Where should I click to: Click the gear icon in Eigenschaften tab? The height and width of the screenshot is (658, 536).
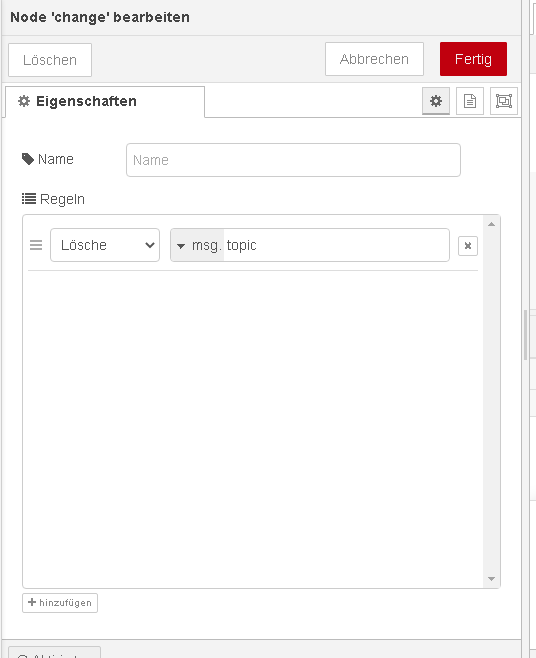[24, 101]
